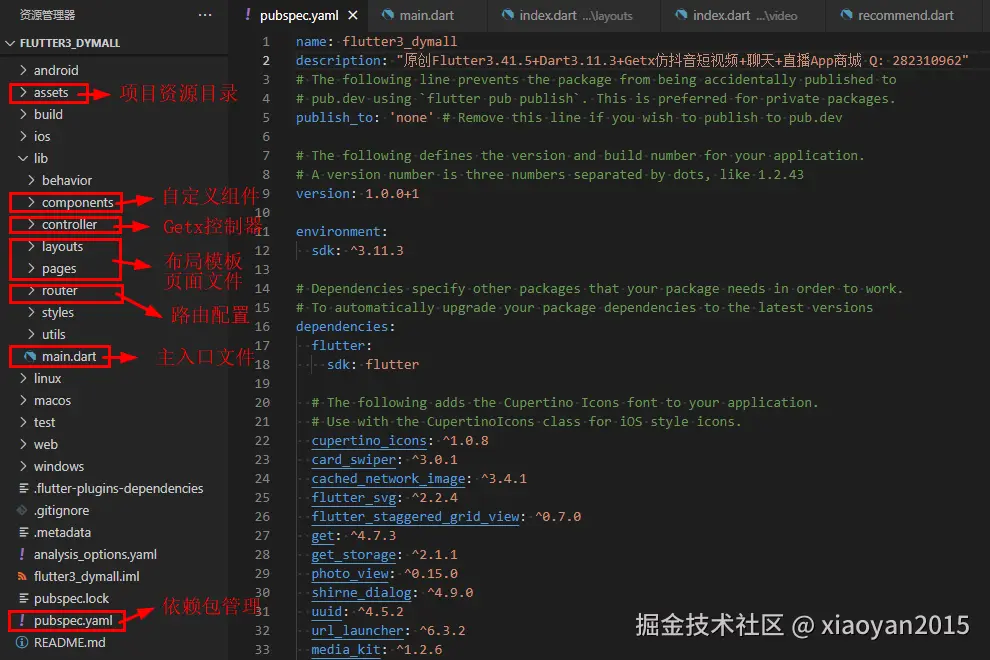Click the README.md info icon
The image size is (990, 660).
pyautogui.click(x=22, y=642)
